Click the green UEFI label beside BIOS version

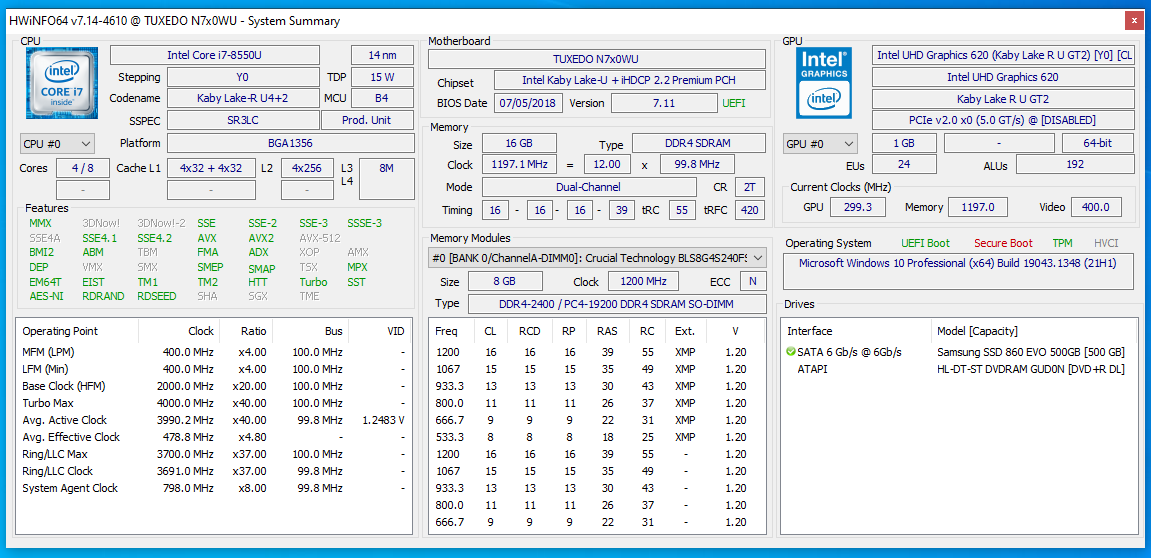[x=733, y=103]
